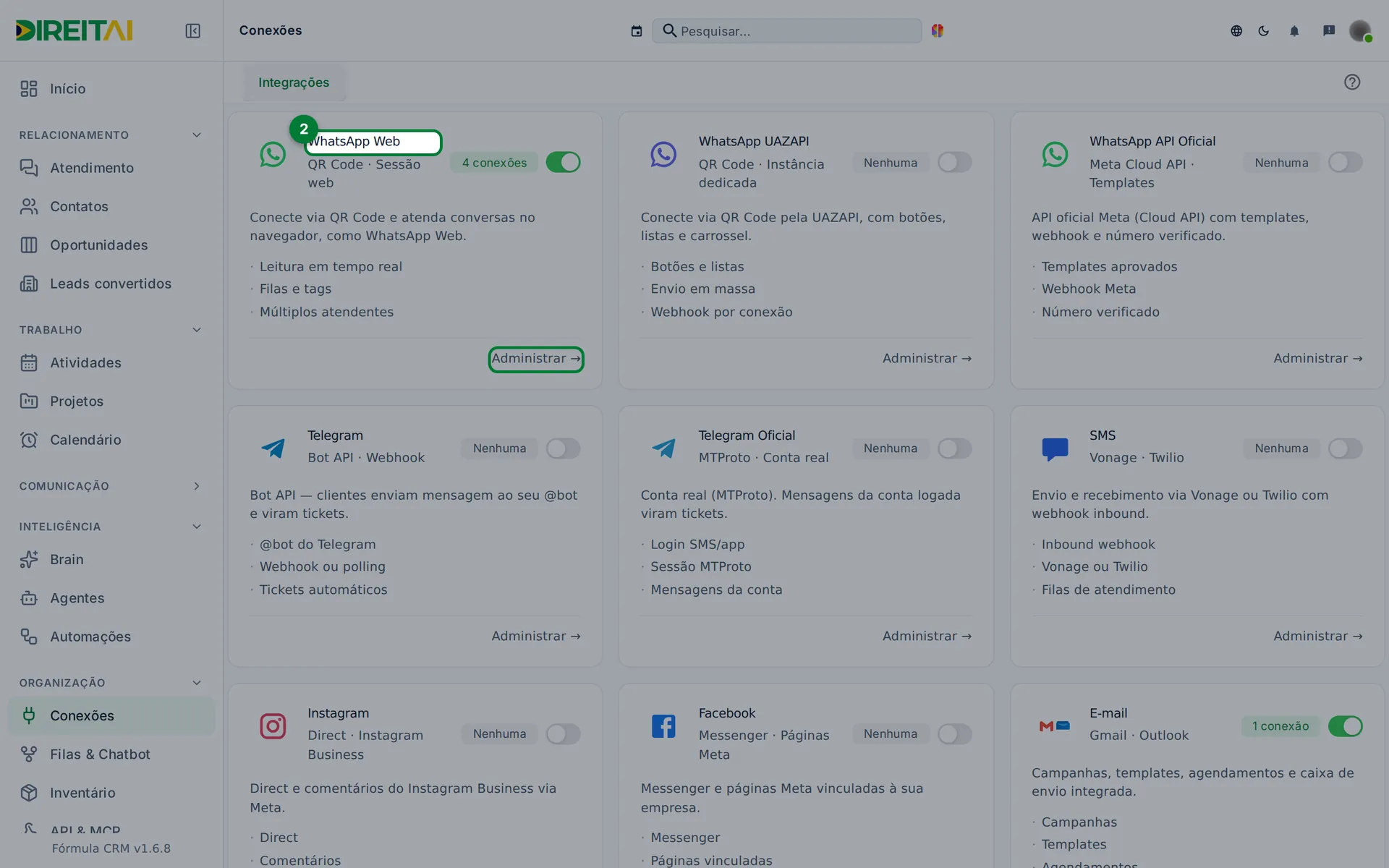This screenshot has height=868, width=1389.
Task: Click the WhatsApp API Oficial logo icon
Action: click(1055, 154)
